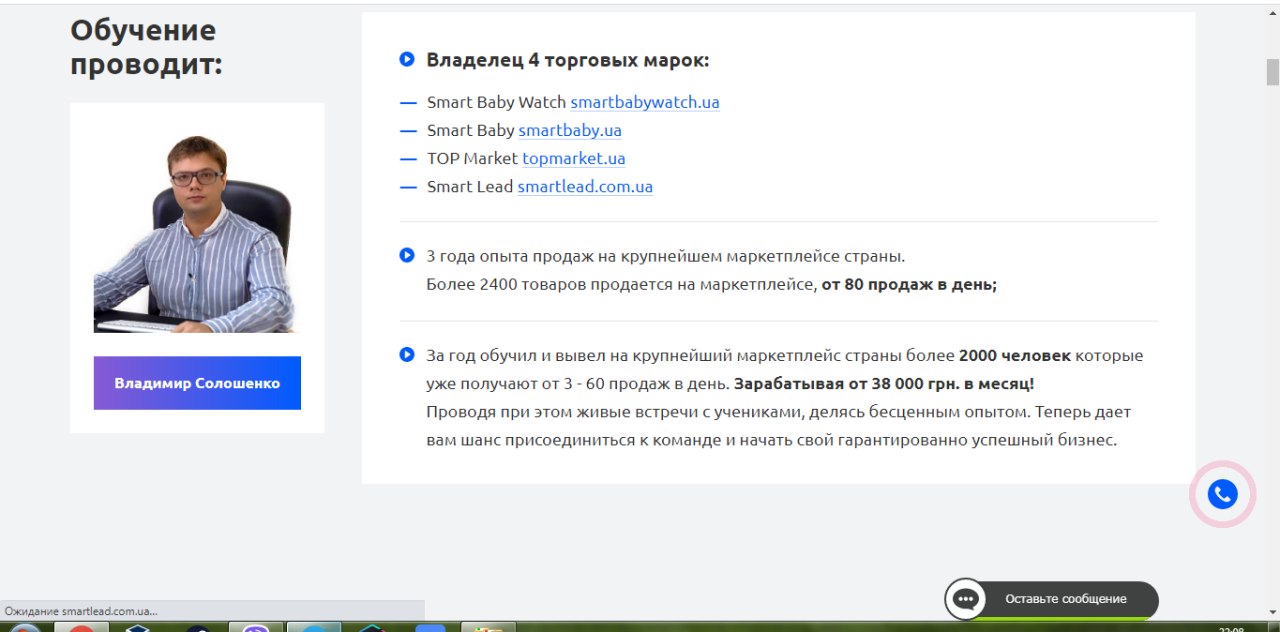Click the 'TOP Market' brand name text

click(x=472, y=158)
